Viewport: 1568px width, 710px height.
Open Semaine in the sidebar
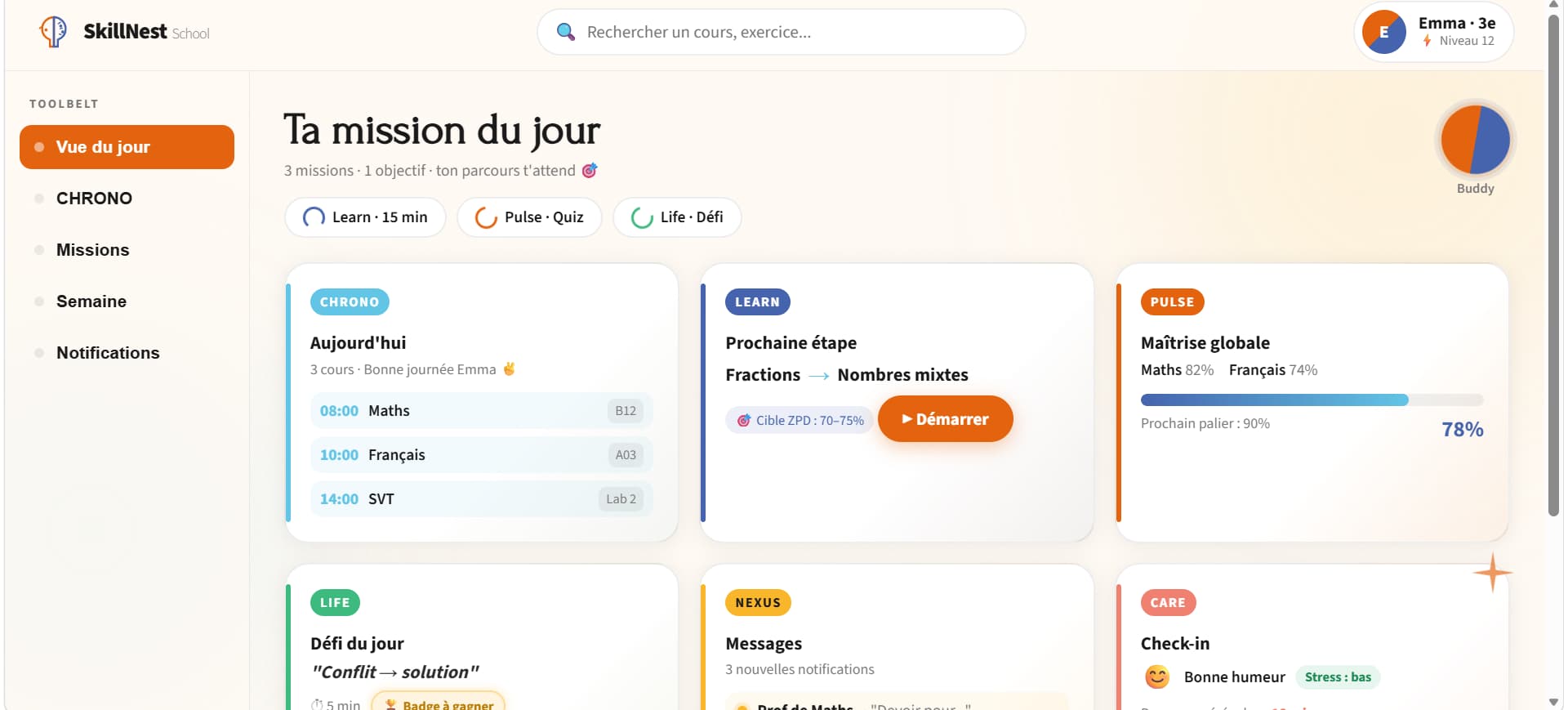127,301
